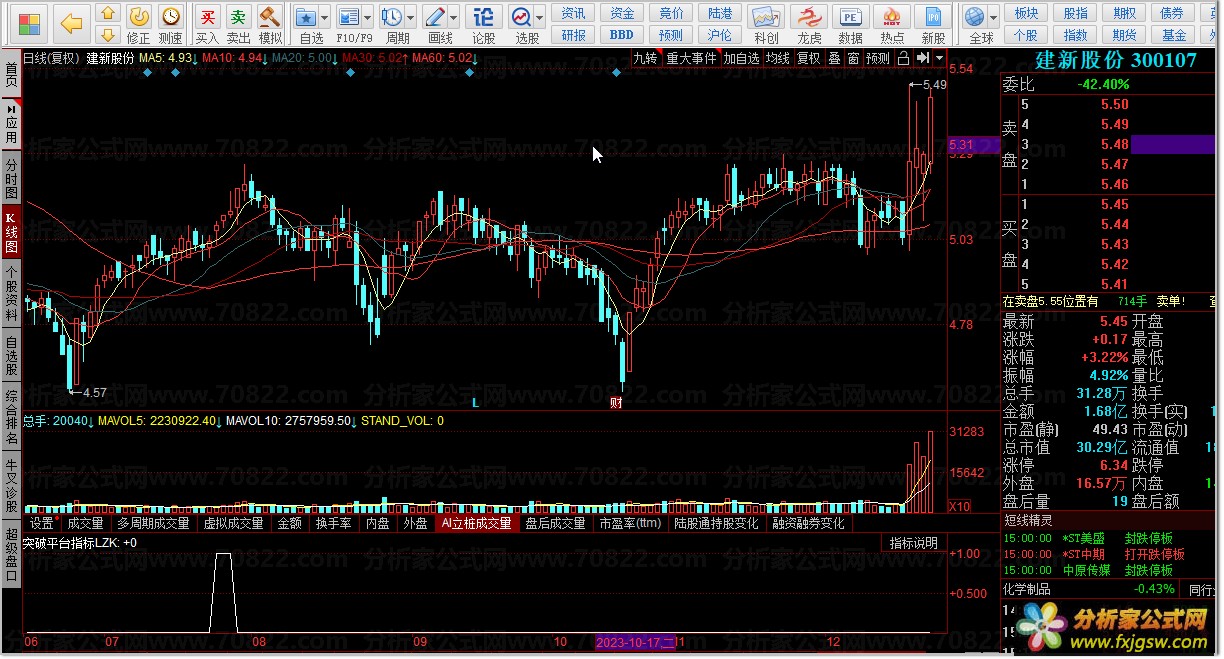Toggle 均线 moving average lines

point(778,58)
